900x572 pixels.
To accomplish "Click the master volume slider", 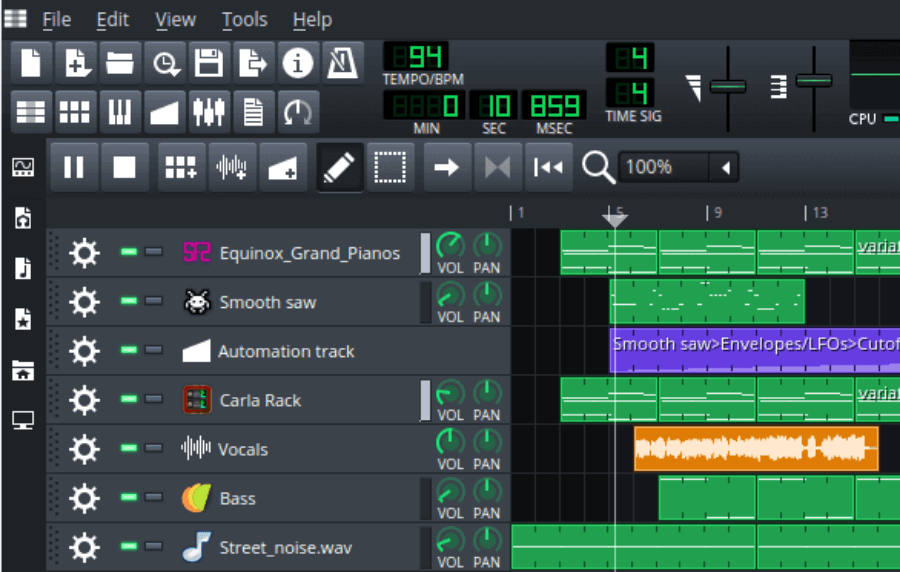I will pos(727,86).
